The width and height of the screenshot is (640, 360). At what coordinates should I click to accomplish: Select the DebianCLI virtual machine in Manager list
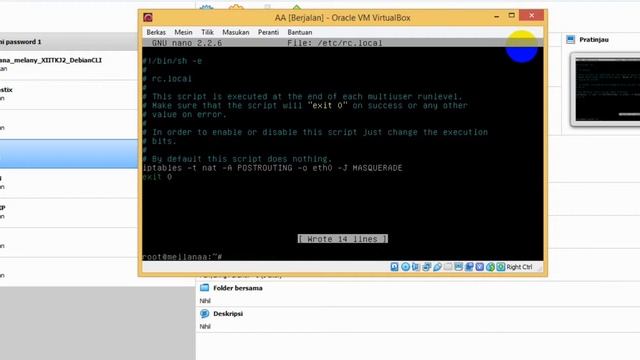pos(69,64)
